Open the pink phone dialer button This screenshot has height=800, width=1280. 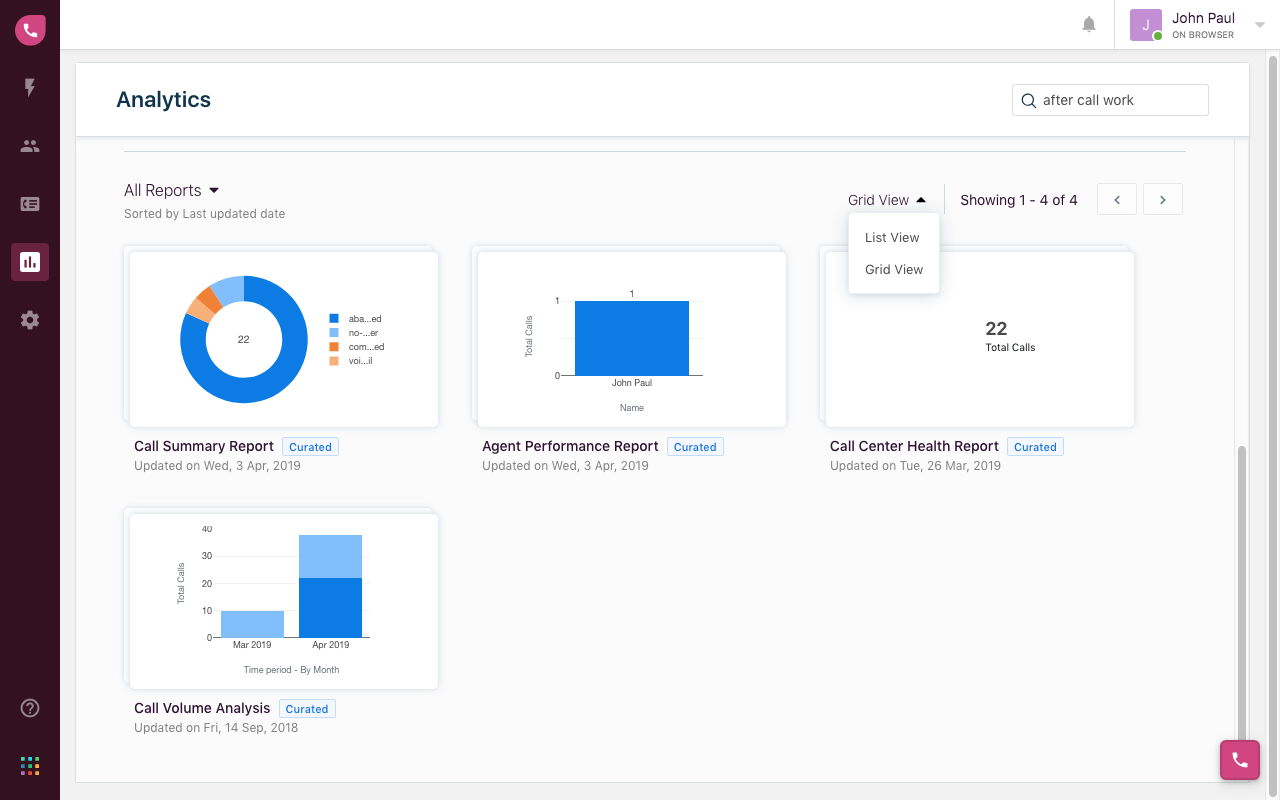pos(1240,760)
